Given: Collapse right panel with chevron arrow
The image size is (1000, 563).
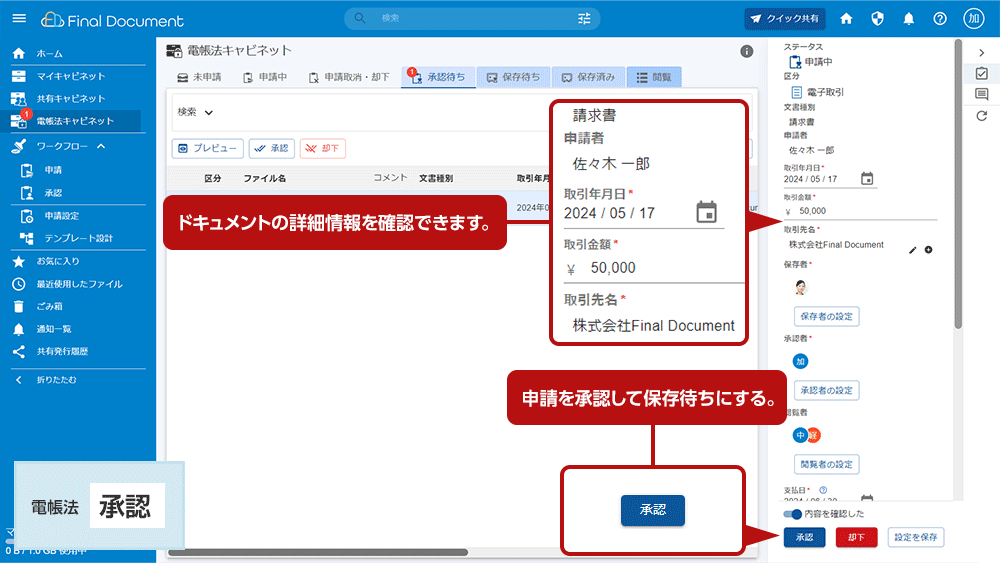Looking at the screenshot, I should (982, 53).
